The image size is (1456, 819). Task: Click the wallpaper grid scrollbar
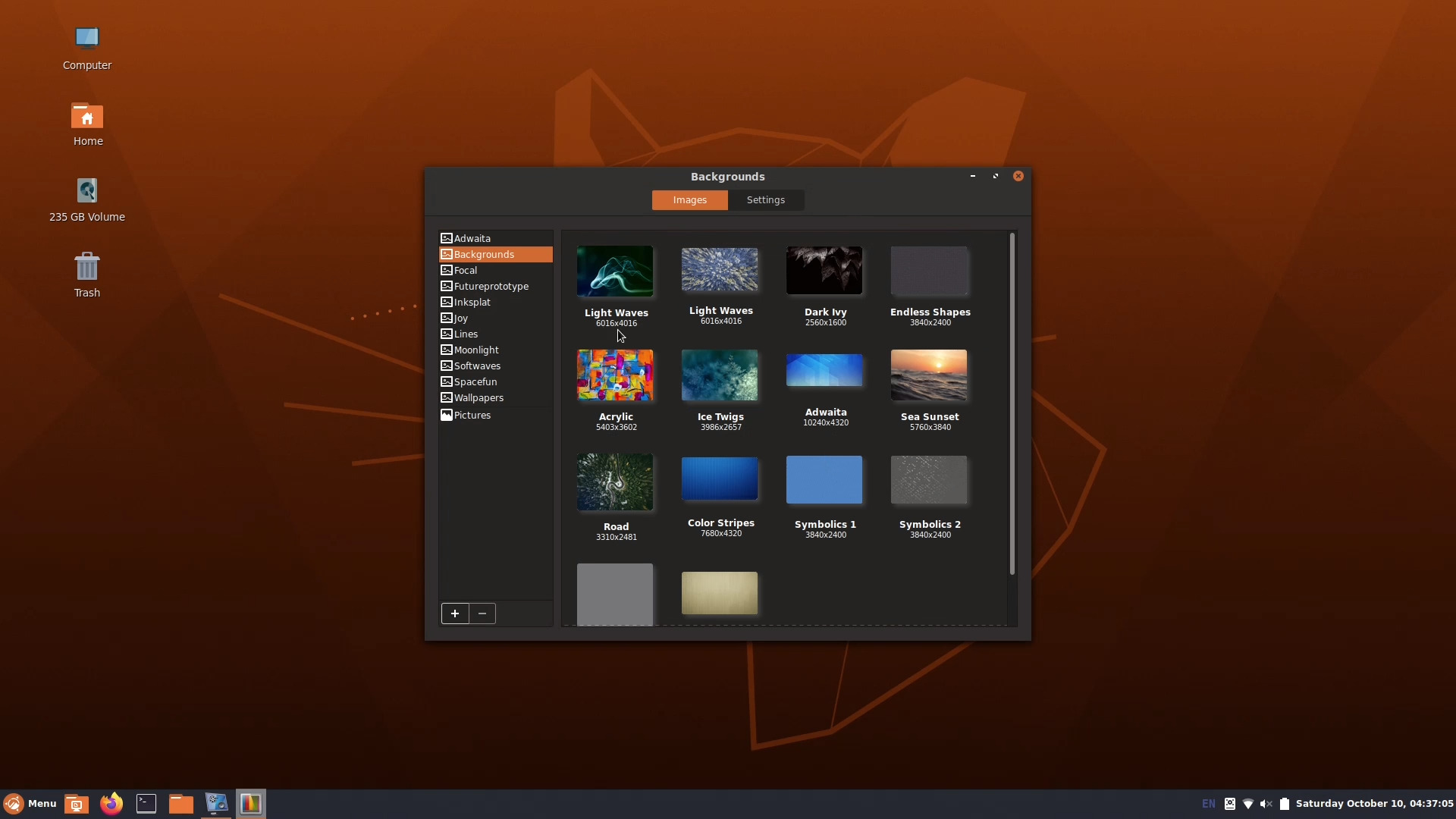(x=1012, y=402)
